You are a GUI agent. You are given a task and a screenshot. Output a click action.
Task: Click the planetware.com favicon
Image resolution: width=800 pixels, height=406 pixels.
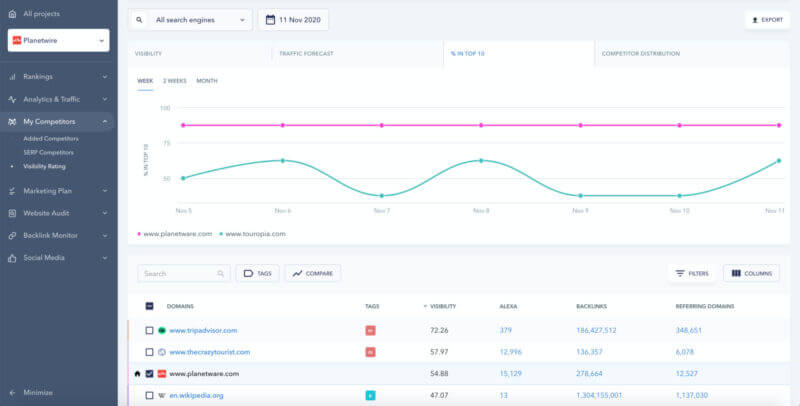click(x=162, y=374)
